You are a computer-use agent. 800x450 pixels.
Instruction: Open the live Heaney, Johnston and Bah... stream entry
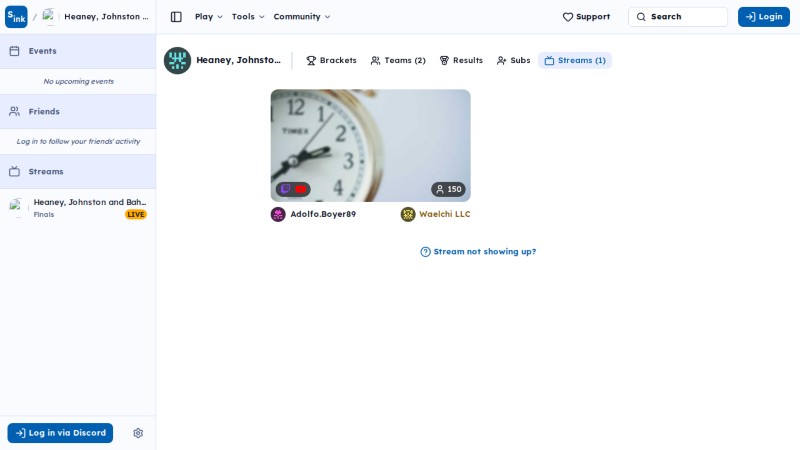coord(78,208)
